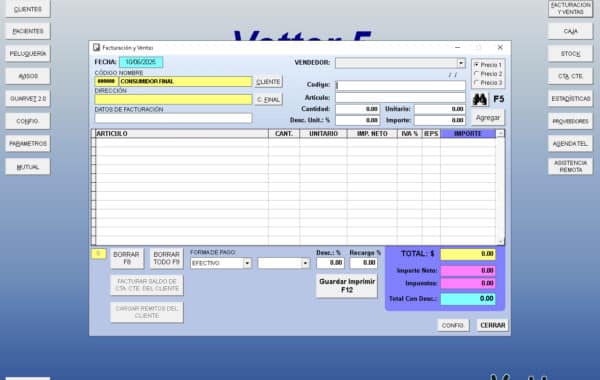Click the Facturación y Ventas window icon
This screenshot has height=380, width=600.
[x=96, y=47]
